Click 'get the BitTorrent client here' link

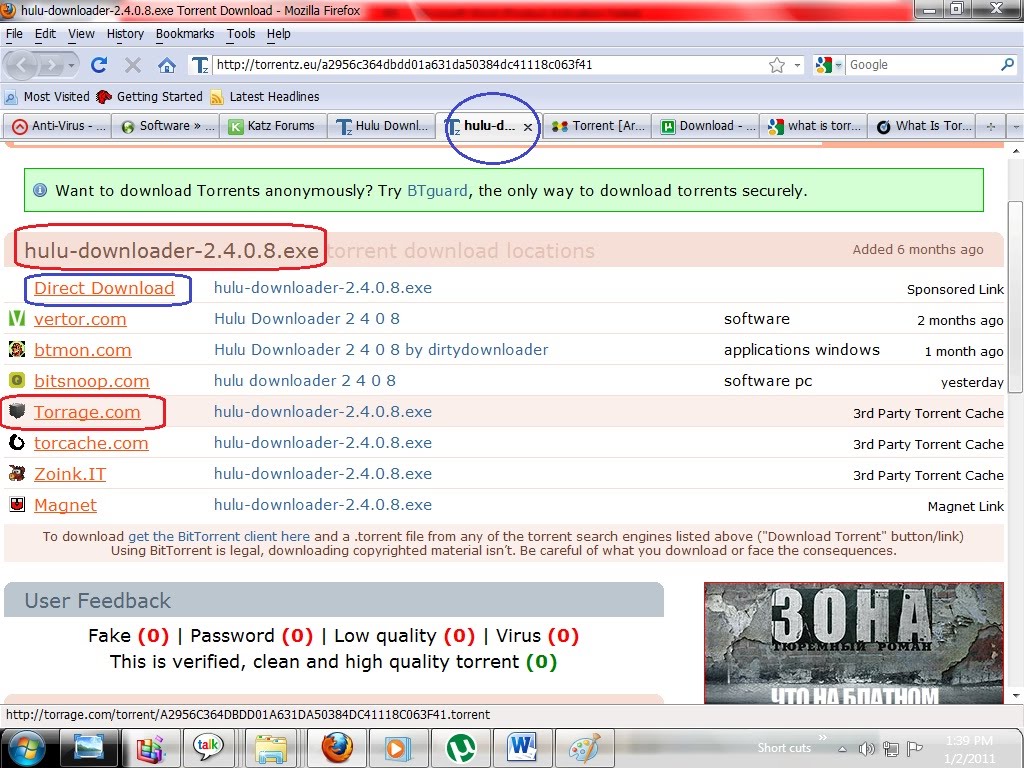tap(219, 536)
